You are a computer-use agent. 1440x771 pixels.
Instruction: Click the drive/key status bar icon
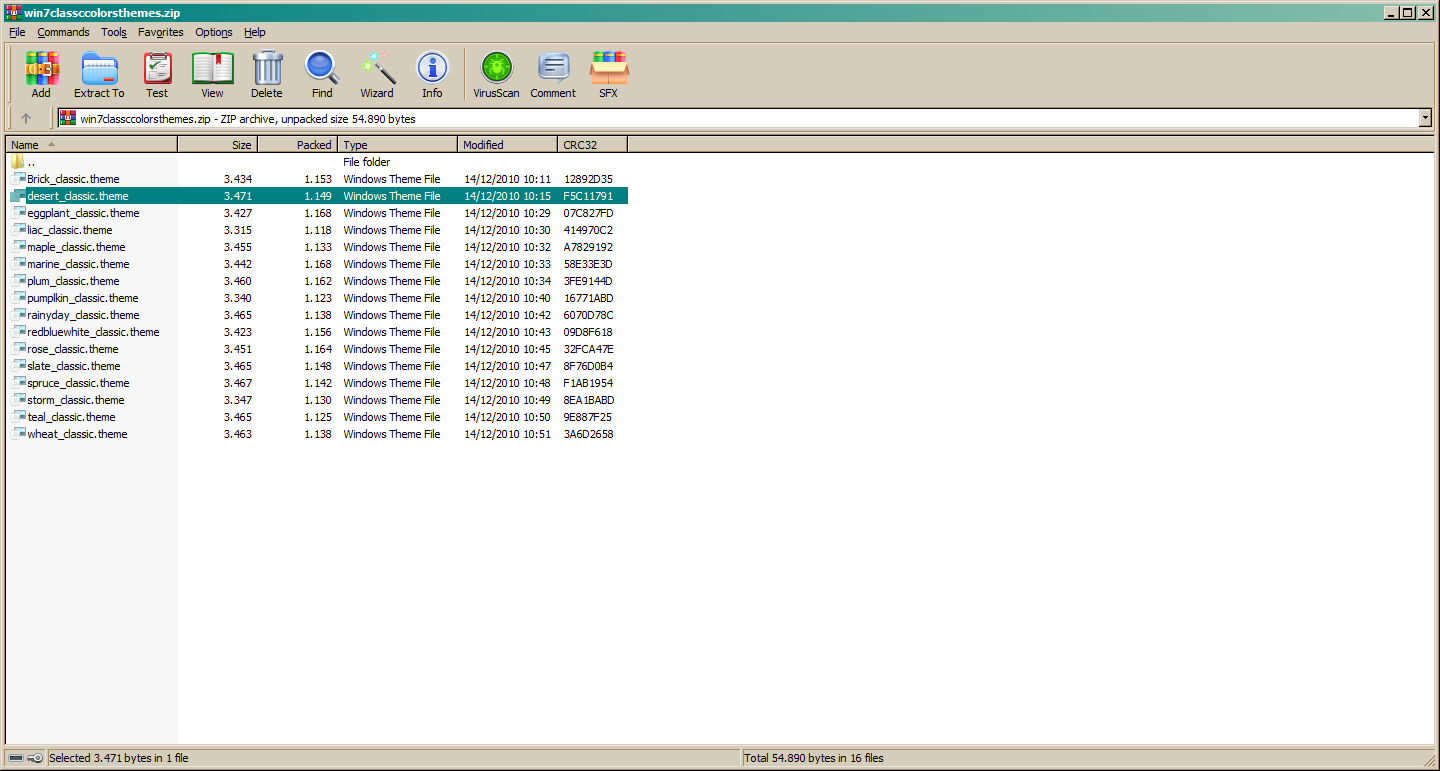[27, 758]
